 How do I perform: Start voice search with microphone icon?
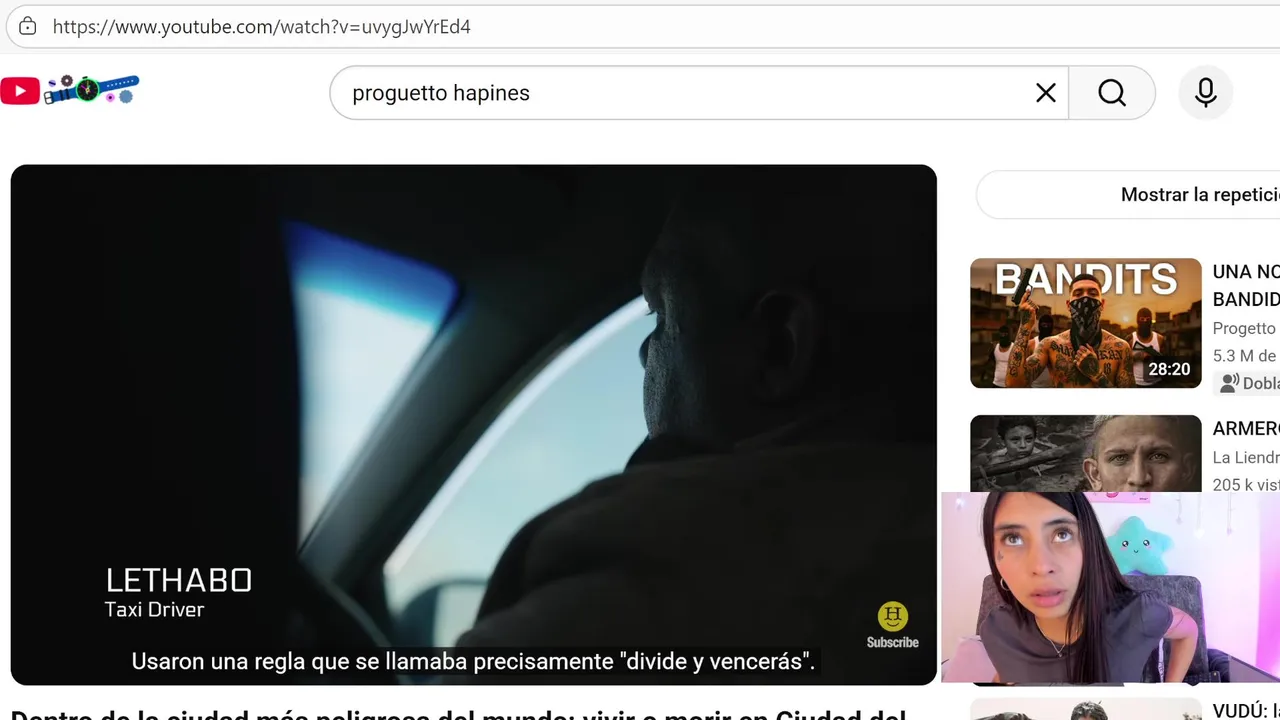[1206, 93]
